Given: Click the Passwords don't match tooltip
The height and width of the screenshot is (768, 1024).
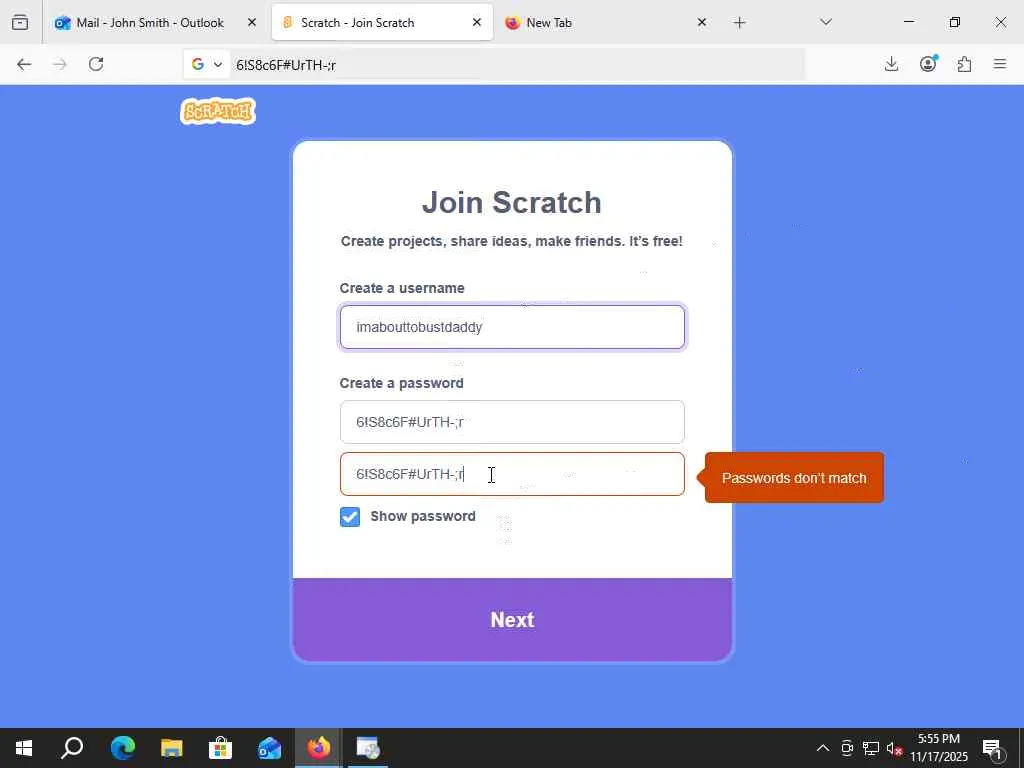Looking at the screenshot, I should click(x=793, y=478).
